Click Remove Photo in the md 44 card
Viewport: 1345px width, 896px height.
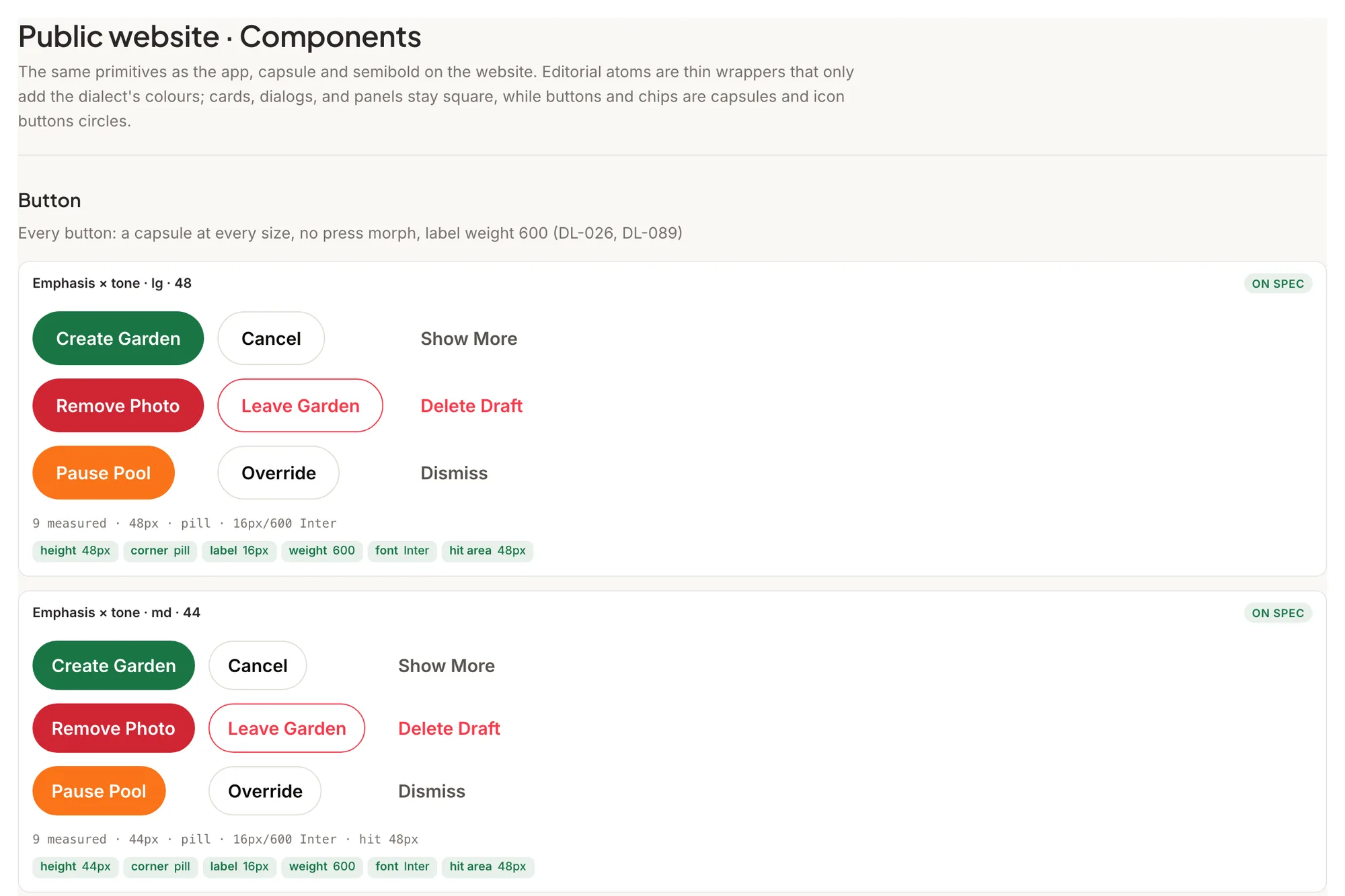(114, 728)
